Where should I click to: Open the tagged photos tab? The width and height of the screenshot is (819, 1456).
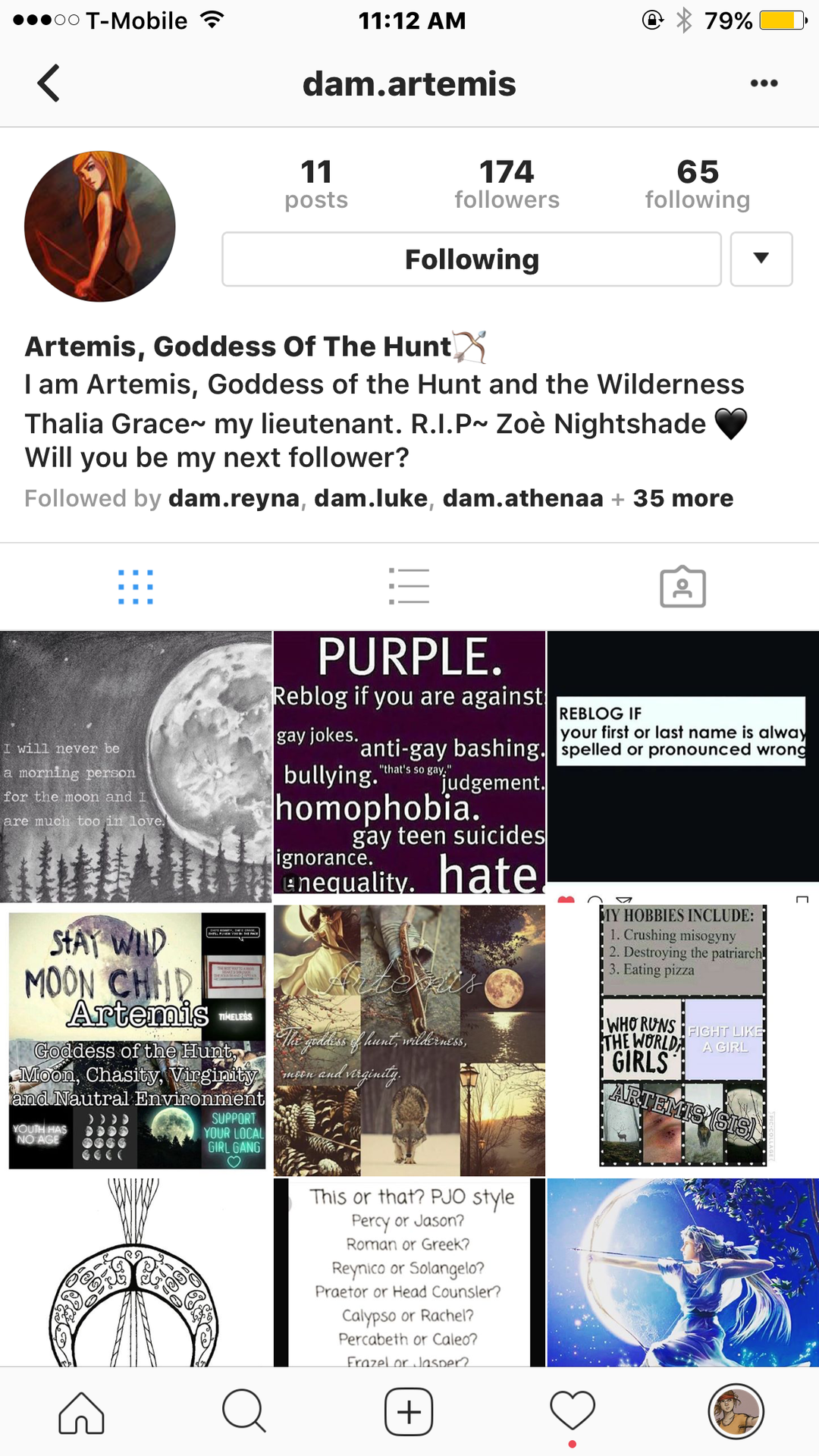coord(682,587)
